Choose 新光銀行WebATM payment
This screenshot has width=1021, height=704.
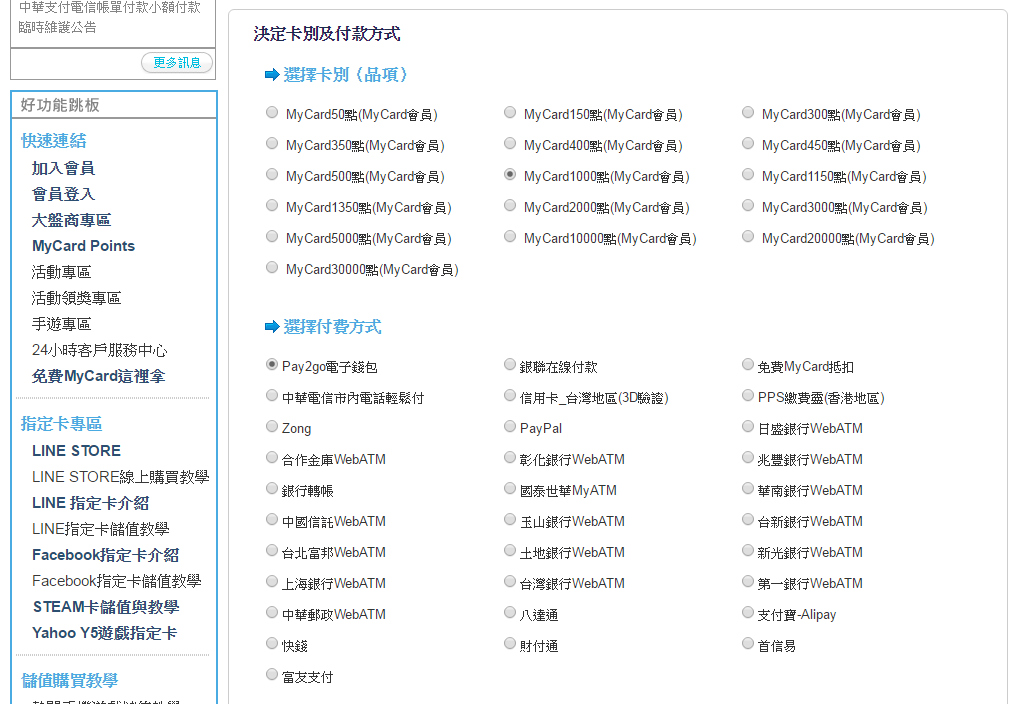pyautogui.click(x=748, y=550)
